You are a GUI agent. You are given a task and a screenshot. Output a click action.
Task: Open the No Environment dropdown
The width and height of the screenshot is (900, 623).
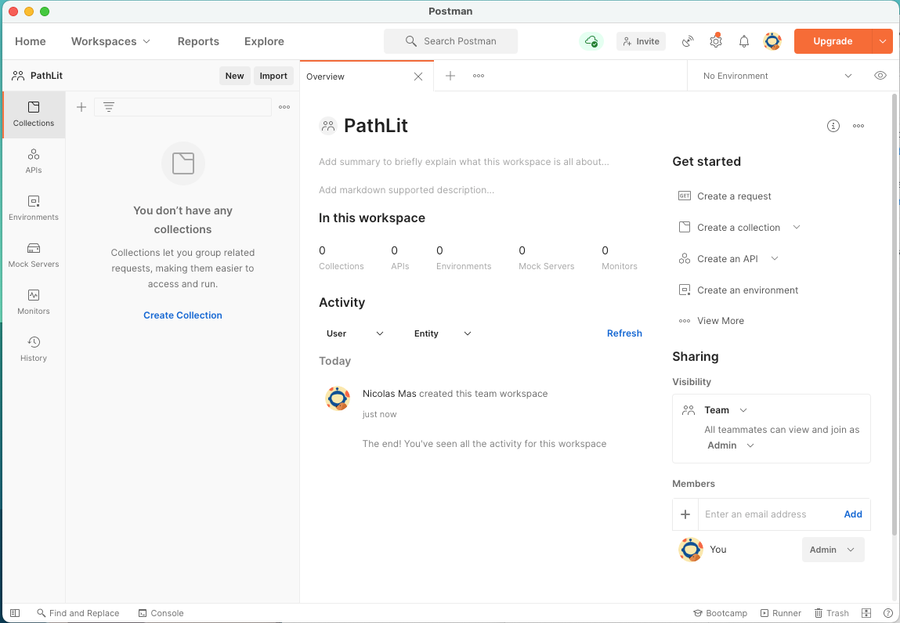point(775,75)
